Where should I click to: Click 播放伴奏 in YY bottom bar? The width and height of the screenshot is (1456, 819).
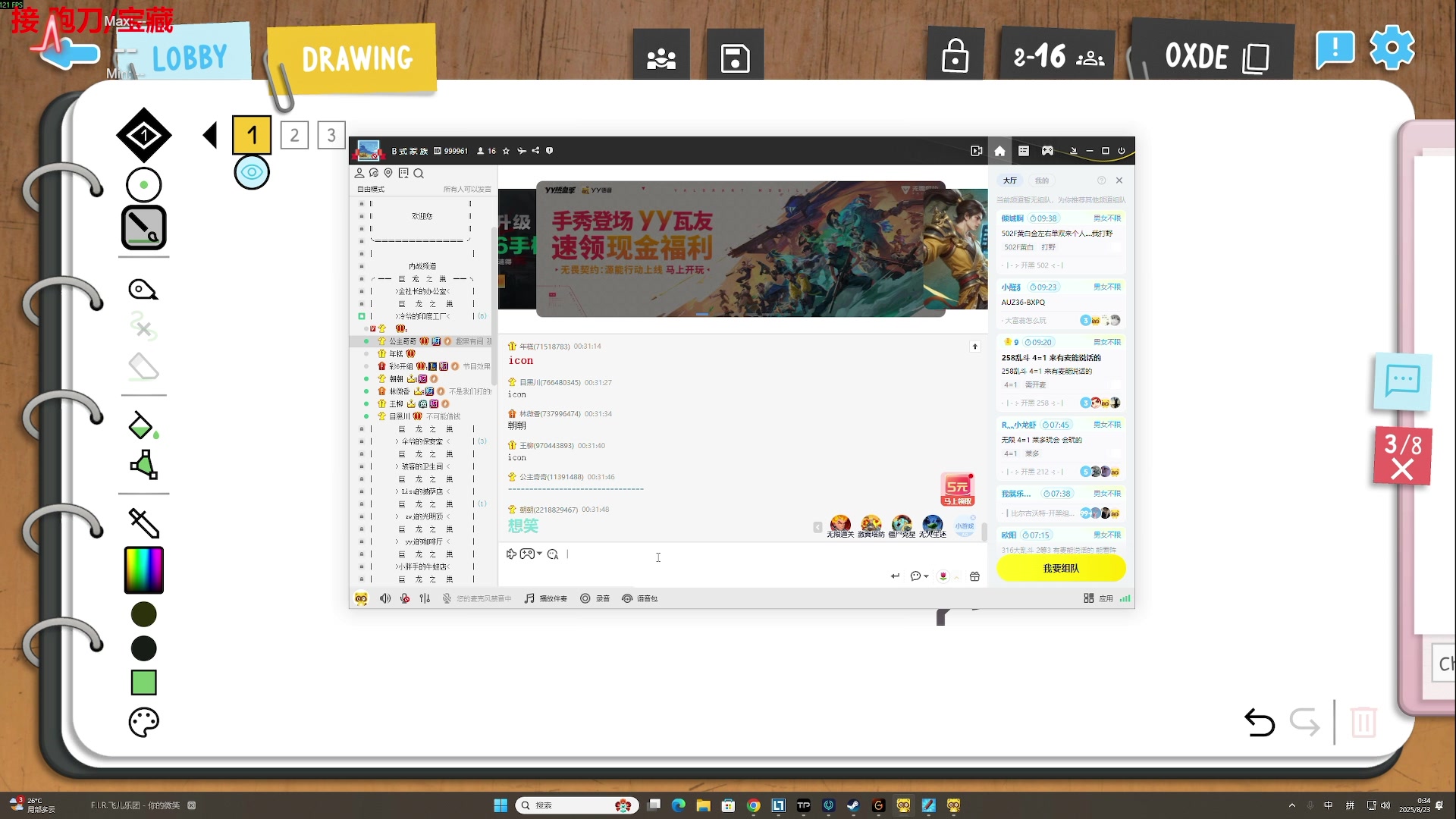(546, 598)
